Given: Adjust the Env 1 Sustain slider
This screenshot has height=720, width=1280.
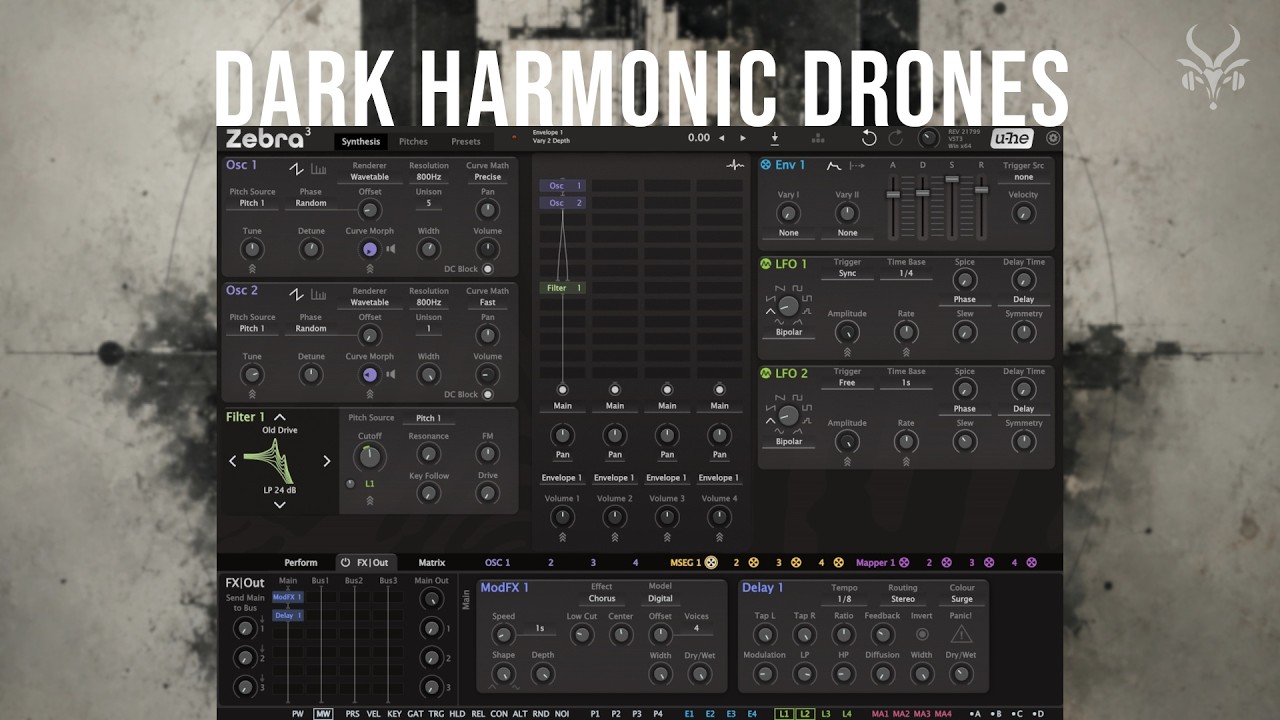Looking at the screenshot, I should tap(952, 180).
